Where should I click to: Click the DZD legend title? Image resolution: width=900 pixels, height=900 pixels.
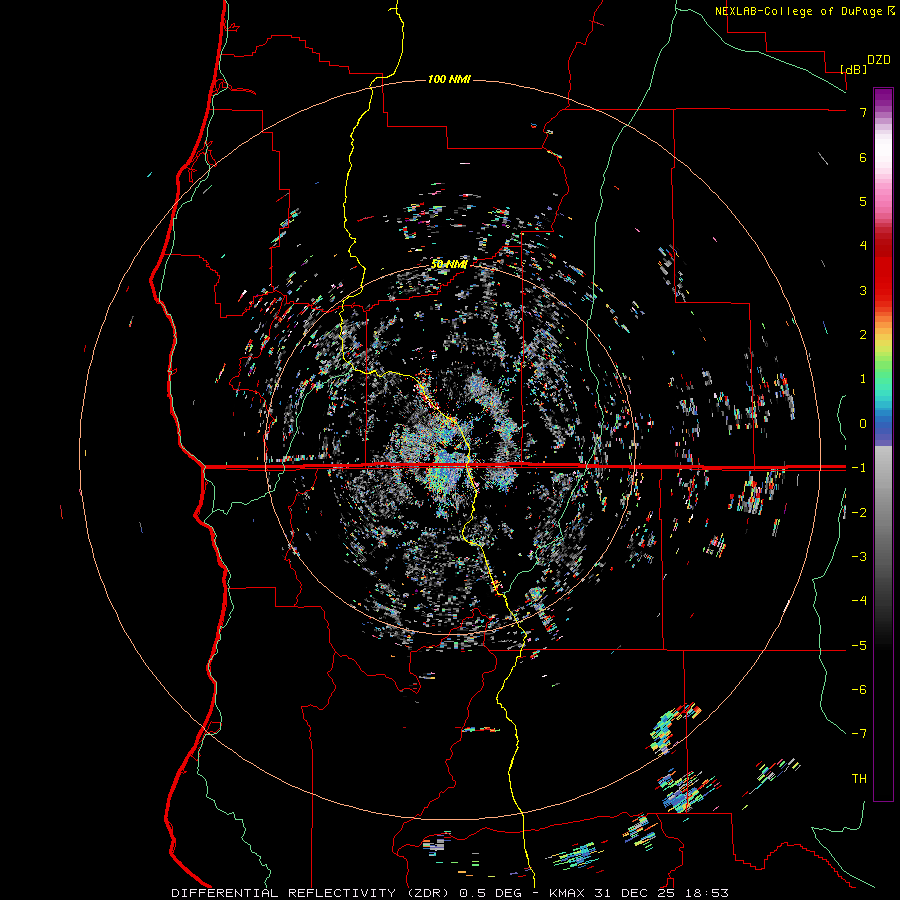[x=879, y=60]
